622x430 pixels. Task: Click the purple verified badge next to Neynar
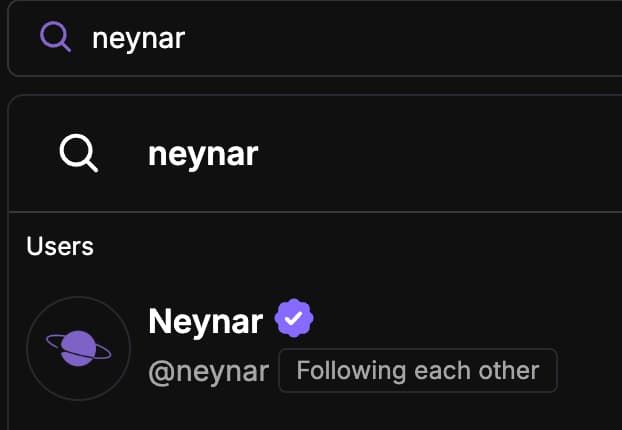click(294, 320)
